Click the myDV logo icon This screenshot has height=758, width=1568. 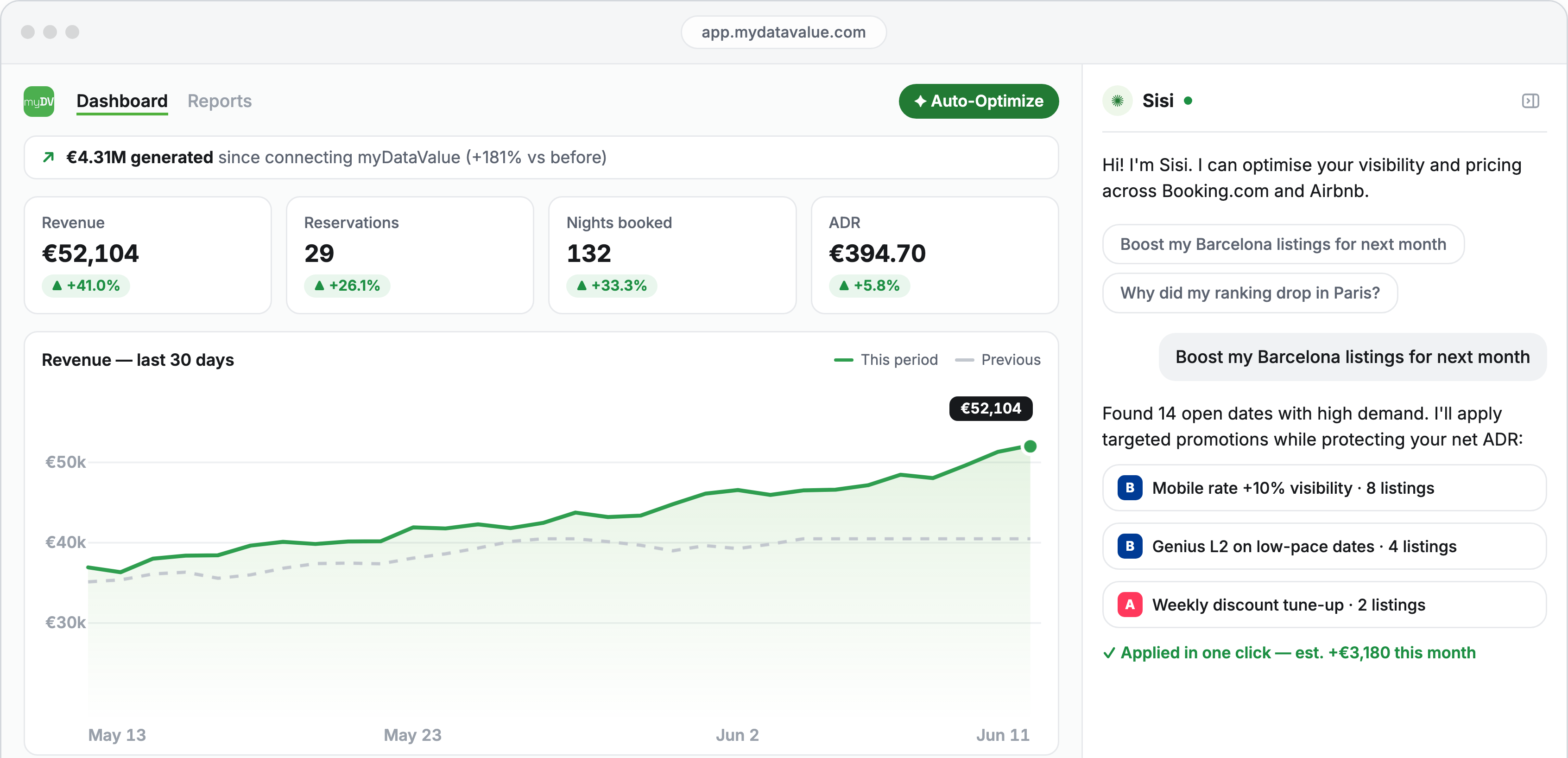(x=39, y=101)
